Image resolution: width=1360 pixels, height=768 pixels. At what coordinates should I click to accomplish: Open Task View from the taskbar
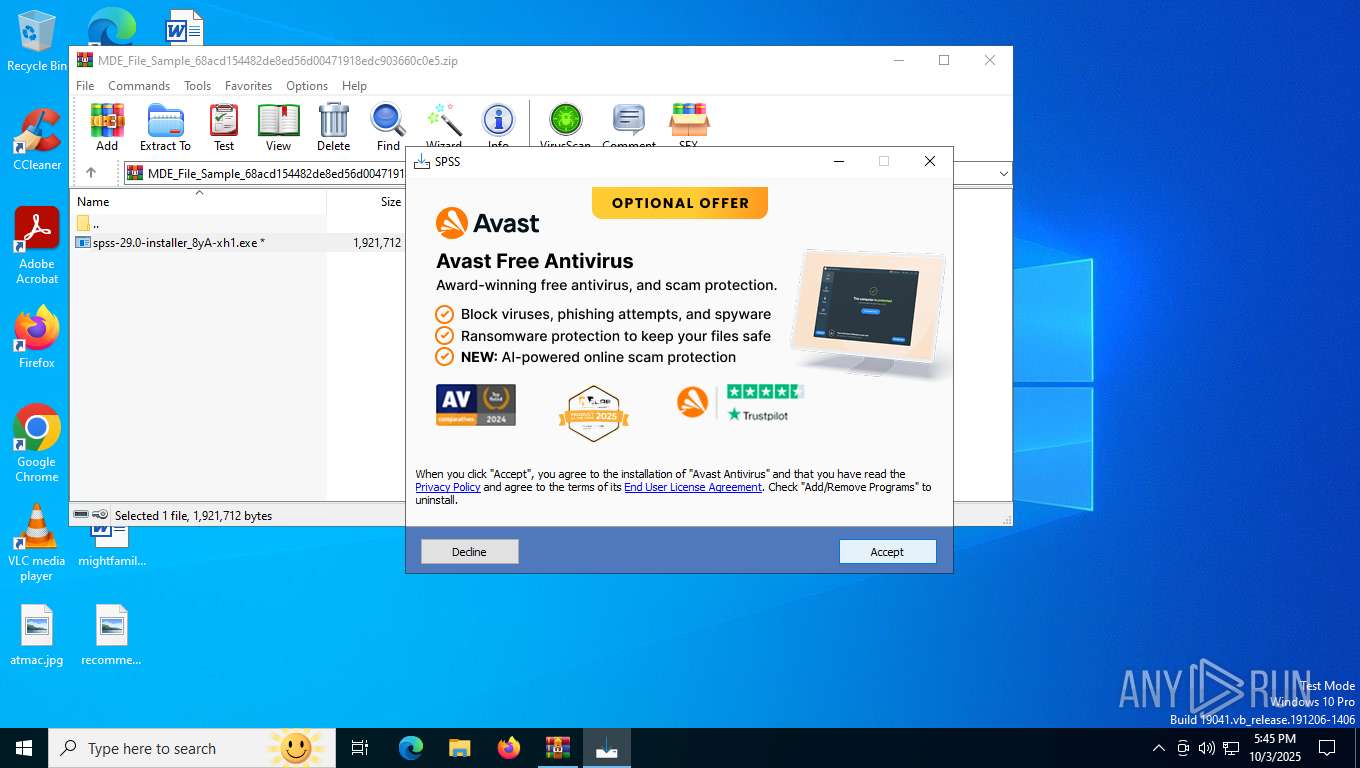click(x=360, y=748)
